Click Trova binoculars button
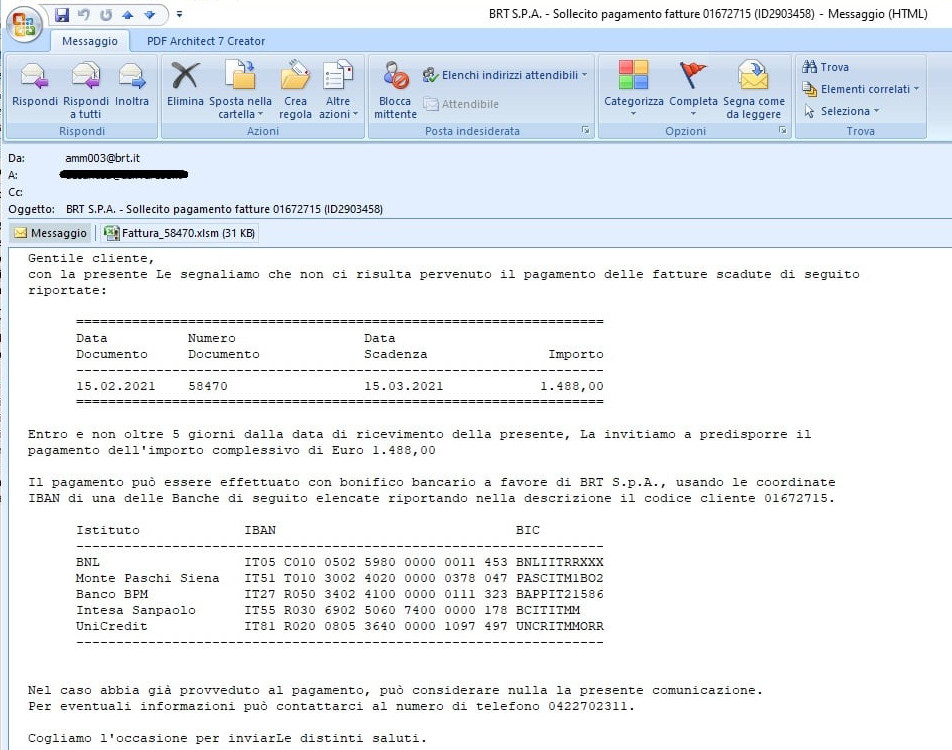This screenshot has height=750, width=952. (x=826, y=67)
